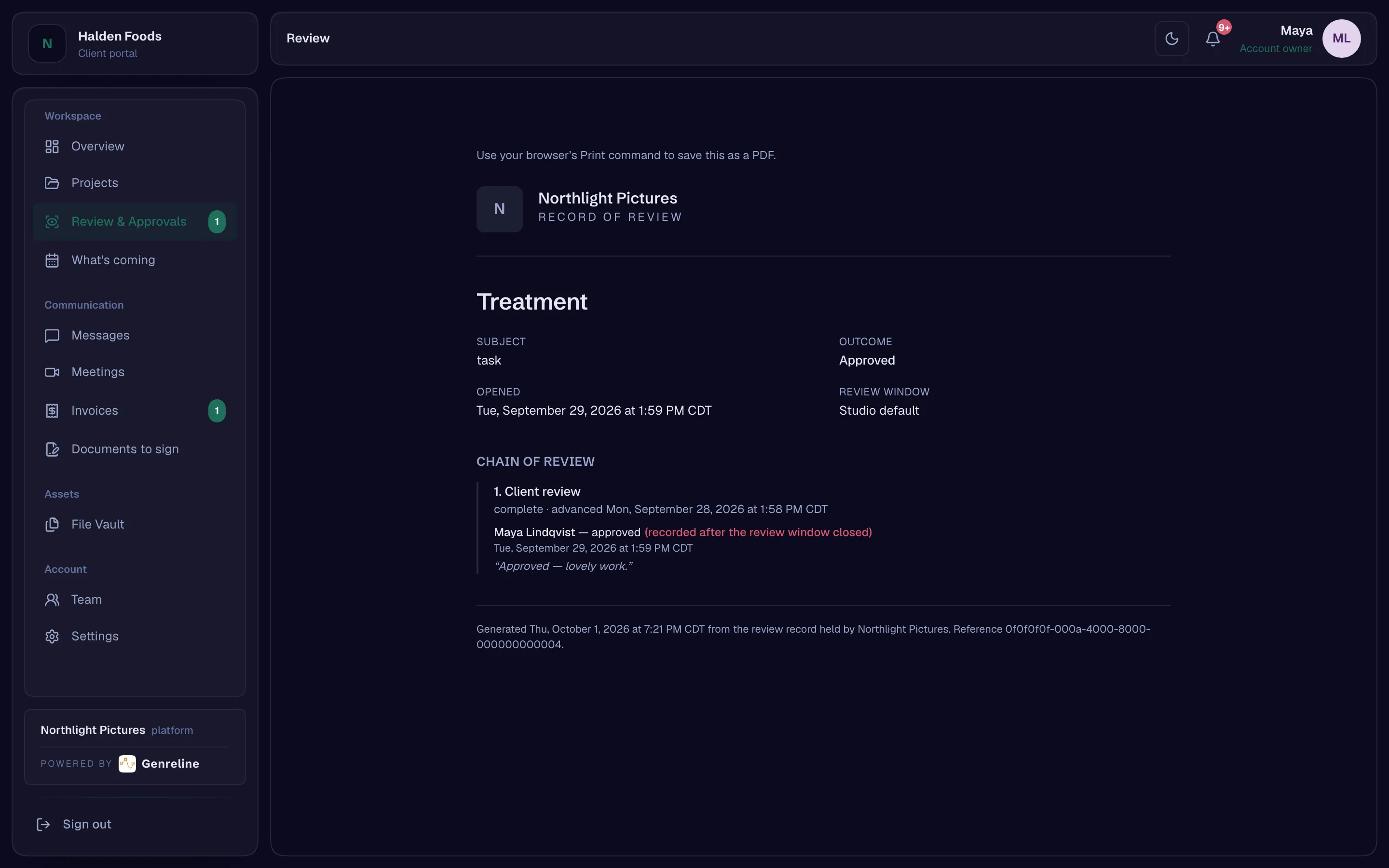The image size is (1389, 868).
Task: Open the What's coming calendar icon
Action: 52,260
